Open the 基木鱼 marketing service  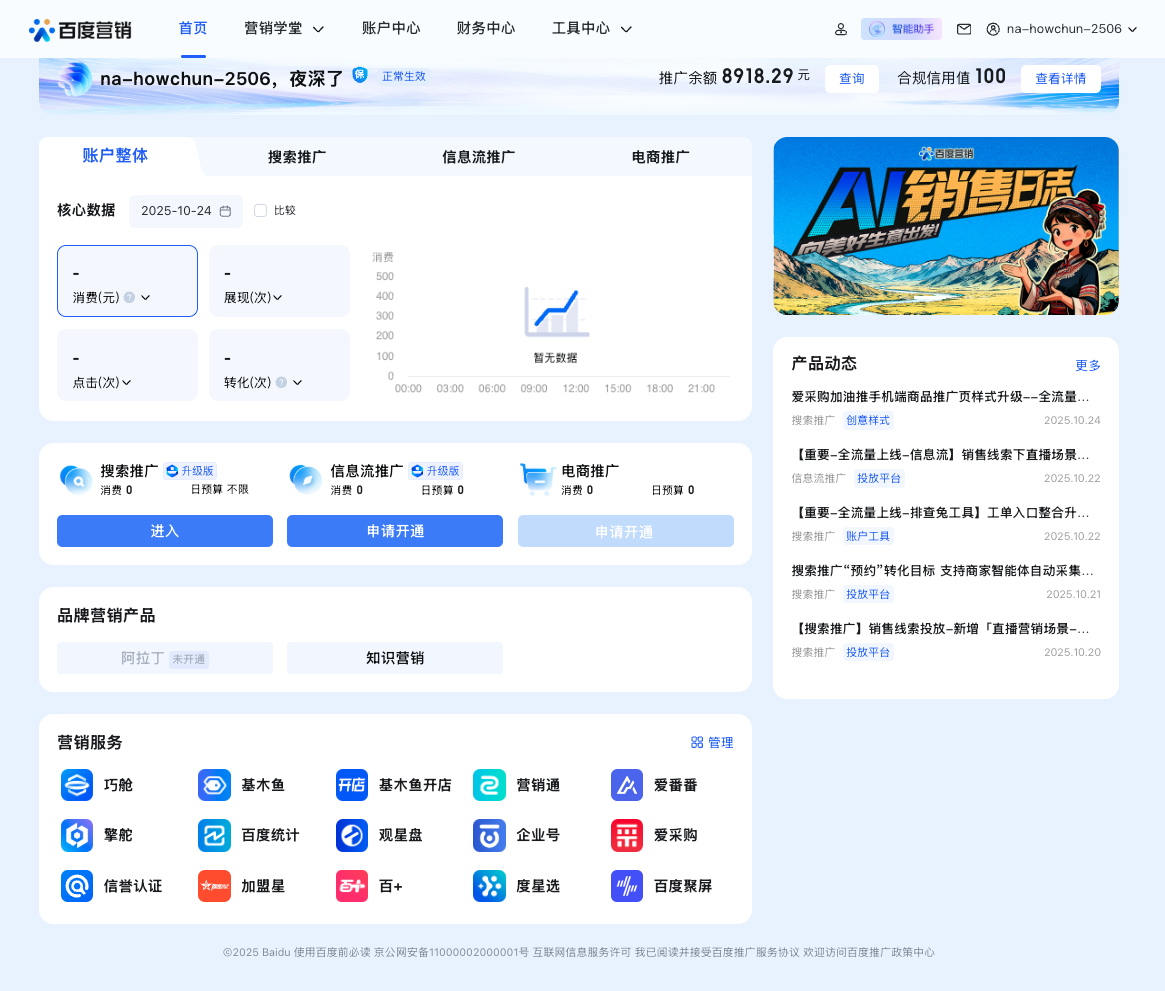click(214, 785)
